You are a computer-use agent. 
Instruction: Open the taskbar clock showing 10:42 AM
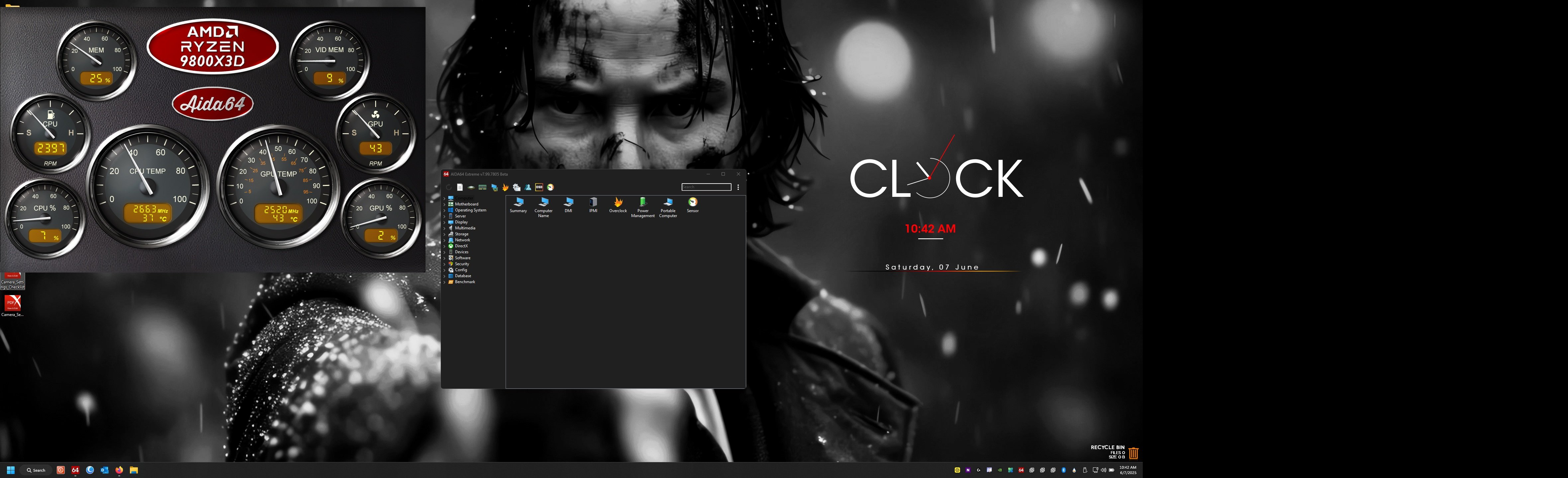pos(1128,470)
